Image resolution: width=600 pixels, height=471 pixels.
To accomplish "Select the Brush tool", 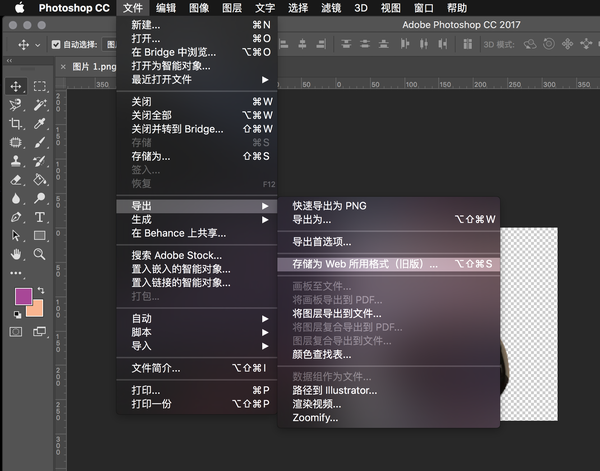I will coord(39,142).
